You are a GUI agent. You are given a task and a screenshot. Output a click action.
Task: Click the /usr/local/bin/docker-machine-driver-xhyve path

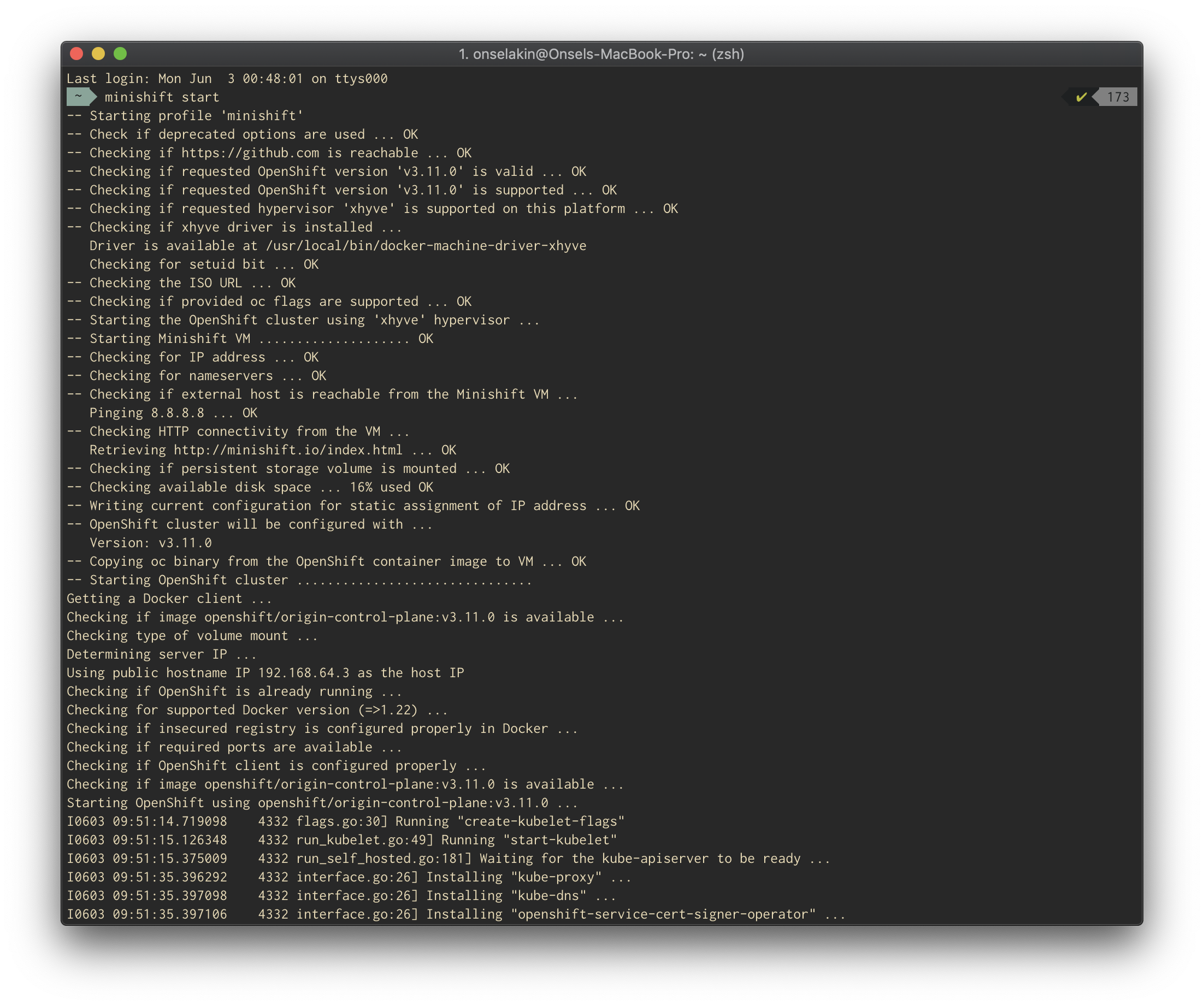[x=426, y=246]
